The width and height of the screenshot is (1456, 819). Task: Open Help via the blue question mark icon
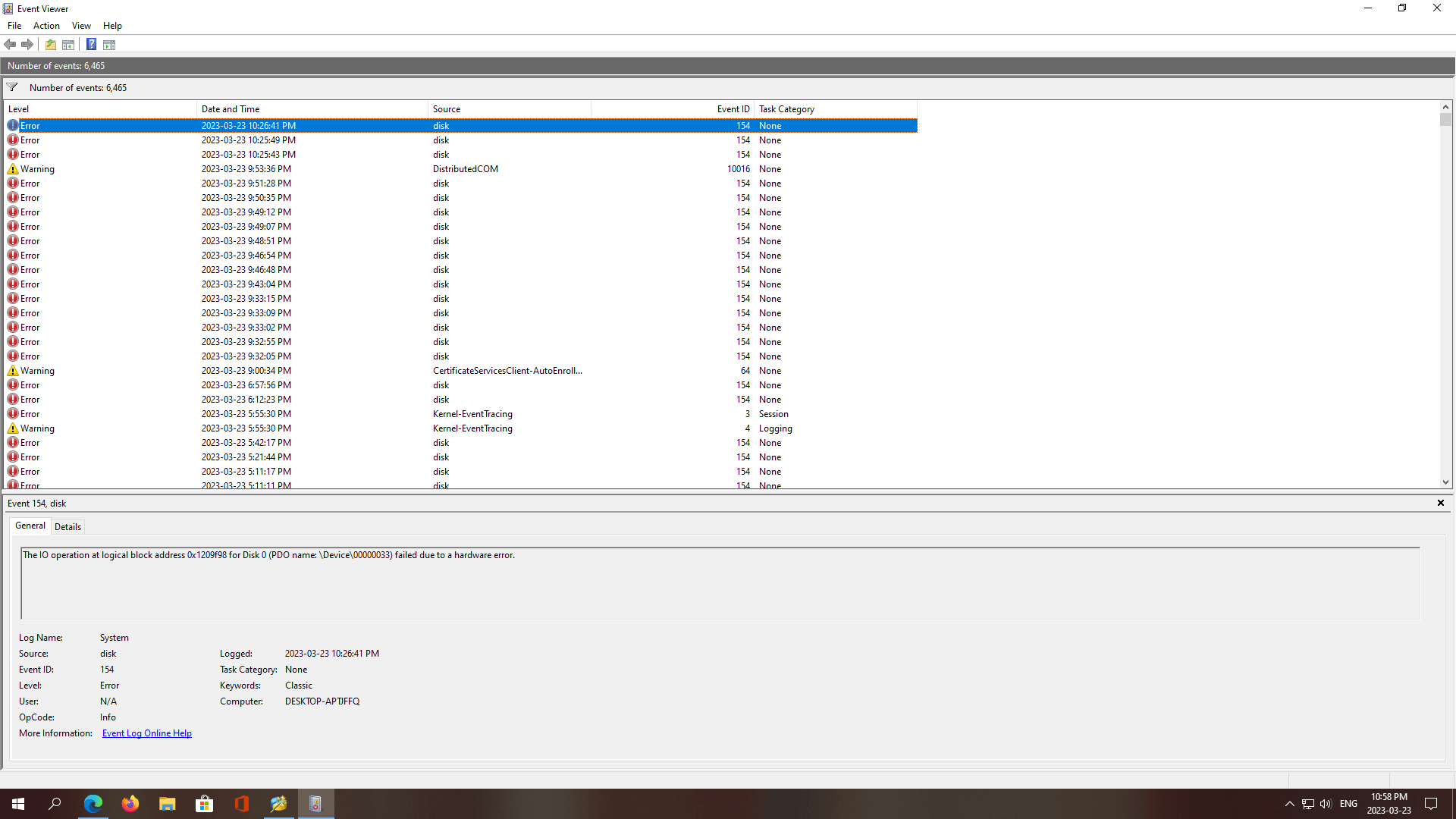click(x=91, y=45)
